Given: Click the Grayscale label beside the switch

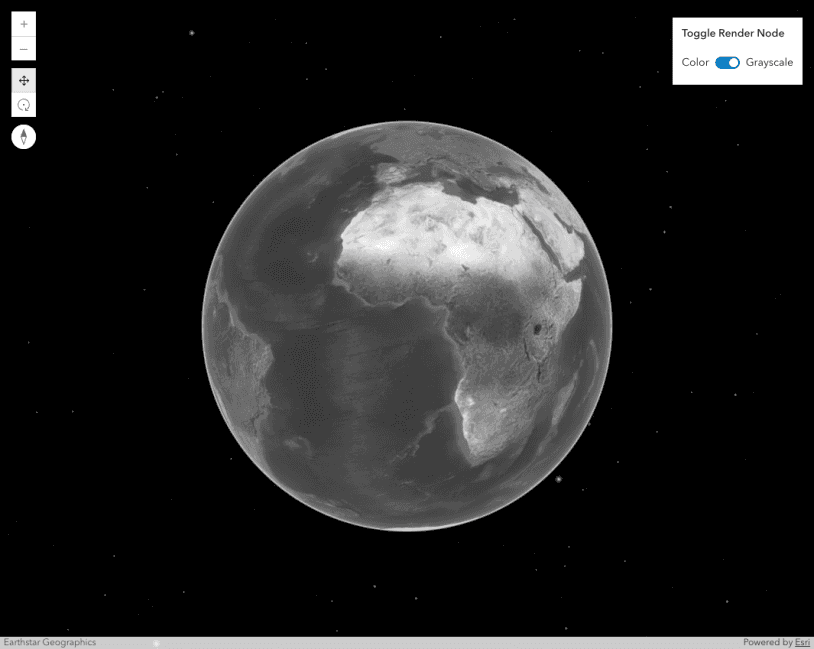Looking at the screenshot, I should 769,62.
